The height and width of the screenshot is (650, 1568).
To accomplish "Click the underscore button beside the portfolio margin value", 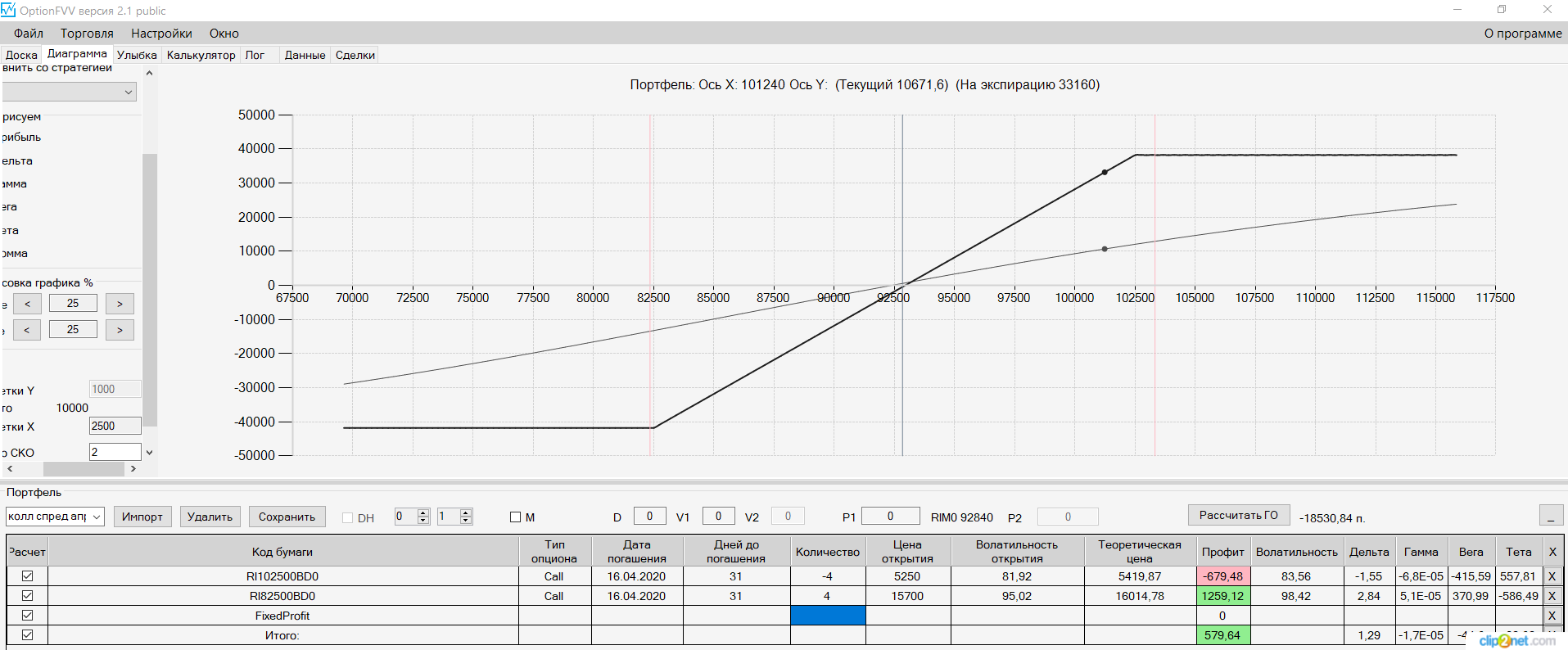I will [x=1551, y=516].
